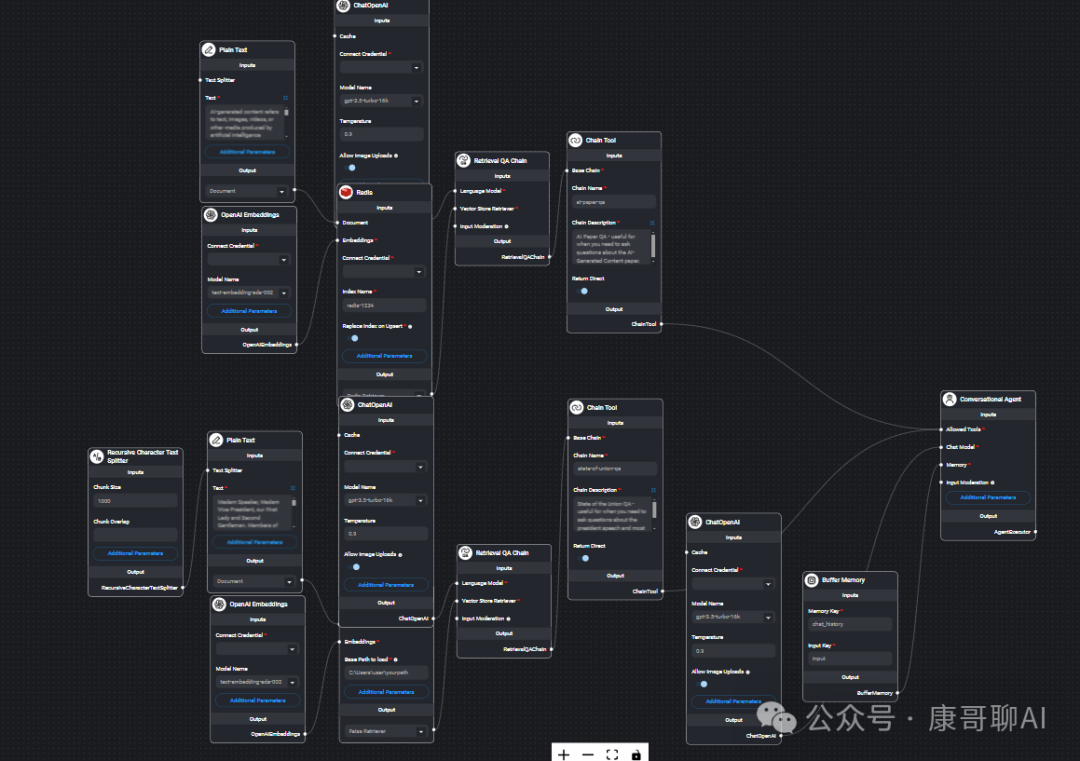Click the Chunk Size field showing 1000
Image resolution: width=1080 pixels, height=761 pixels.
pyautogui.click(x=135, y=501)
